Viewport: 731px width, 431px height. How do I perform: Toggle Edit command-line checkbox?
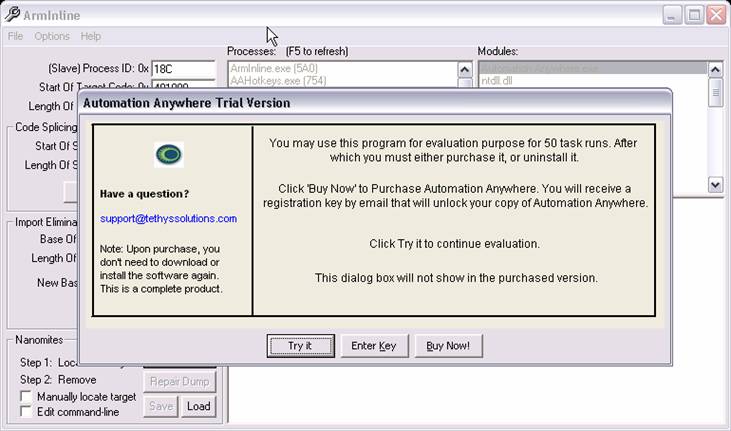tap(26, 412)
